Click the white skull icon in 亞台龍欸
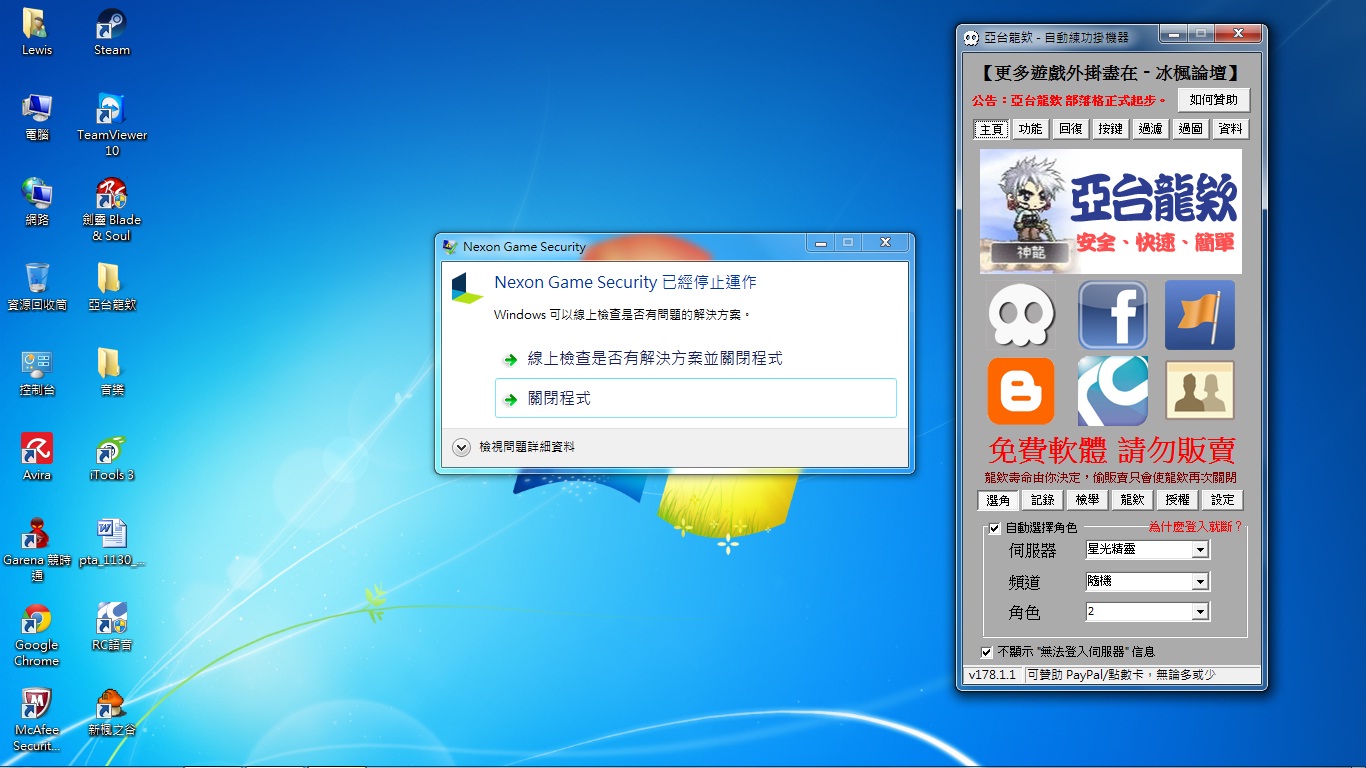Image resolution: width=1366 pixels, height=768 pixels. coord(1021,315)
